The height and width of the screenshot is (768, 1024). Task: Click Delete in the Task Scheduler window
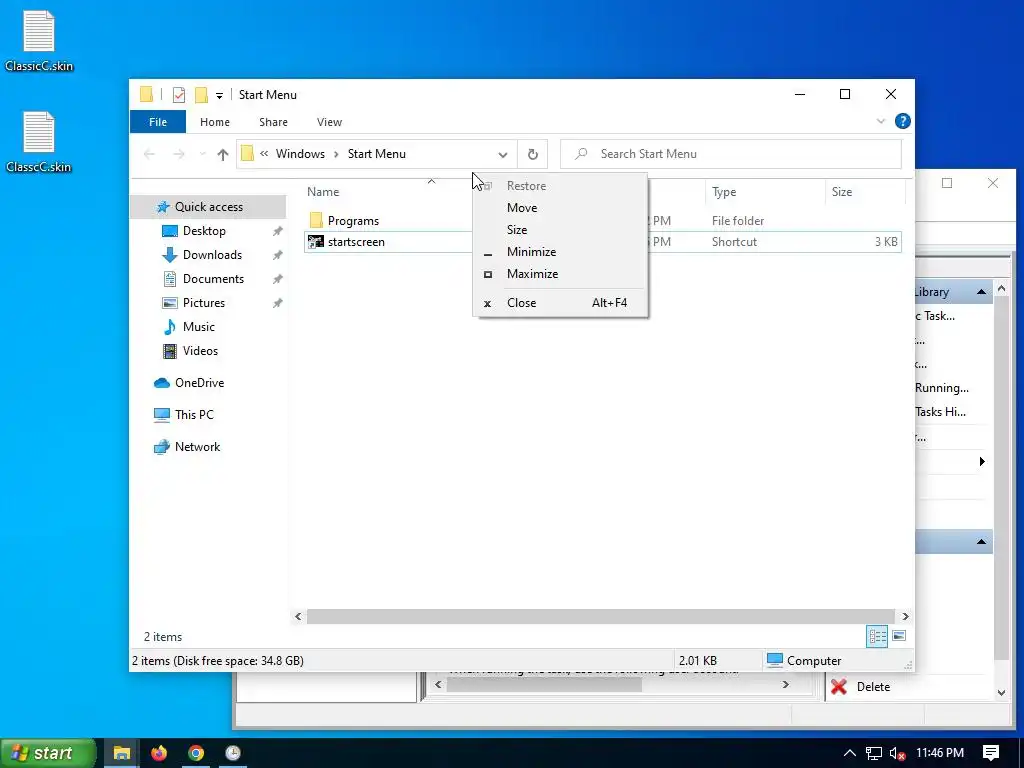coord(873,687)
